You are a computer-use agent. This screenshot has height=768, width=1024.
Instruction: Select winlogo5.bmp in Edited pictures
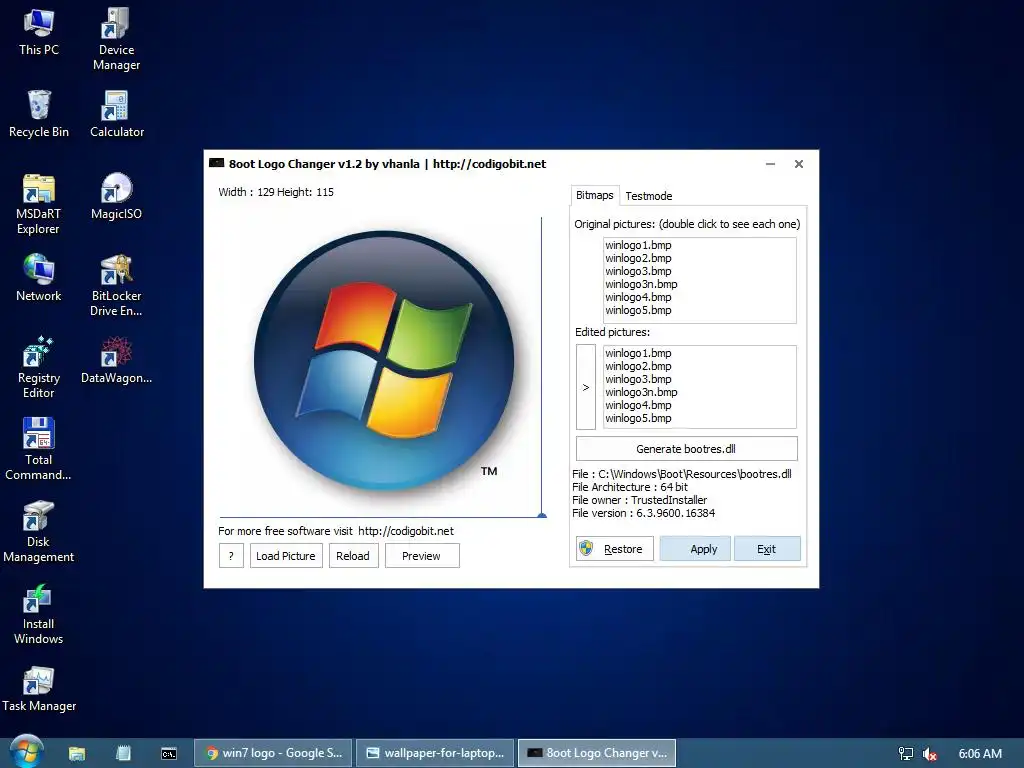click(x=638, y=418)
